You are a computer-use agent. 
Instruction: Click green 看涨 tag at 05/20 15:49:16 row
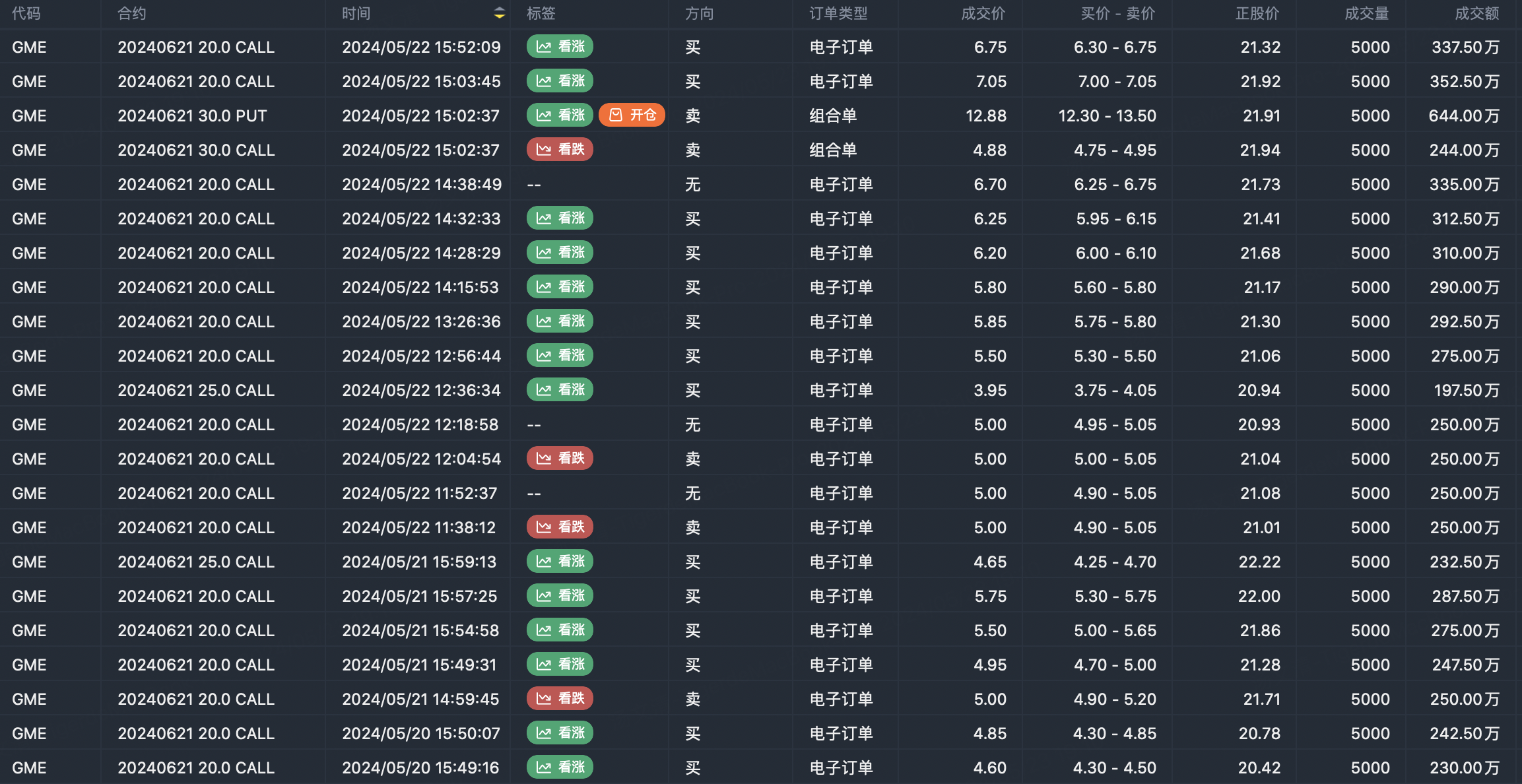(560, 768)
